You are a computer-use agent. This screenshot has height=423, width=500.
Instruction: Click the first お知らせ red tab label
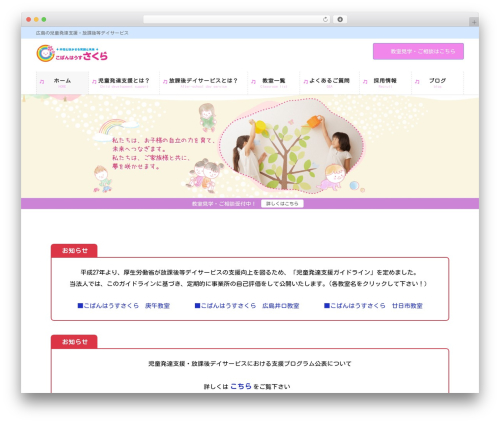pos(74,251)
